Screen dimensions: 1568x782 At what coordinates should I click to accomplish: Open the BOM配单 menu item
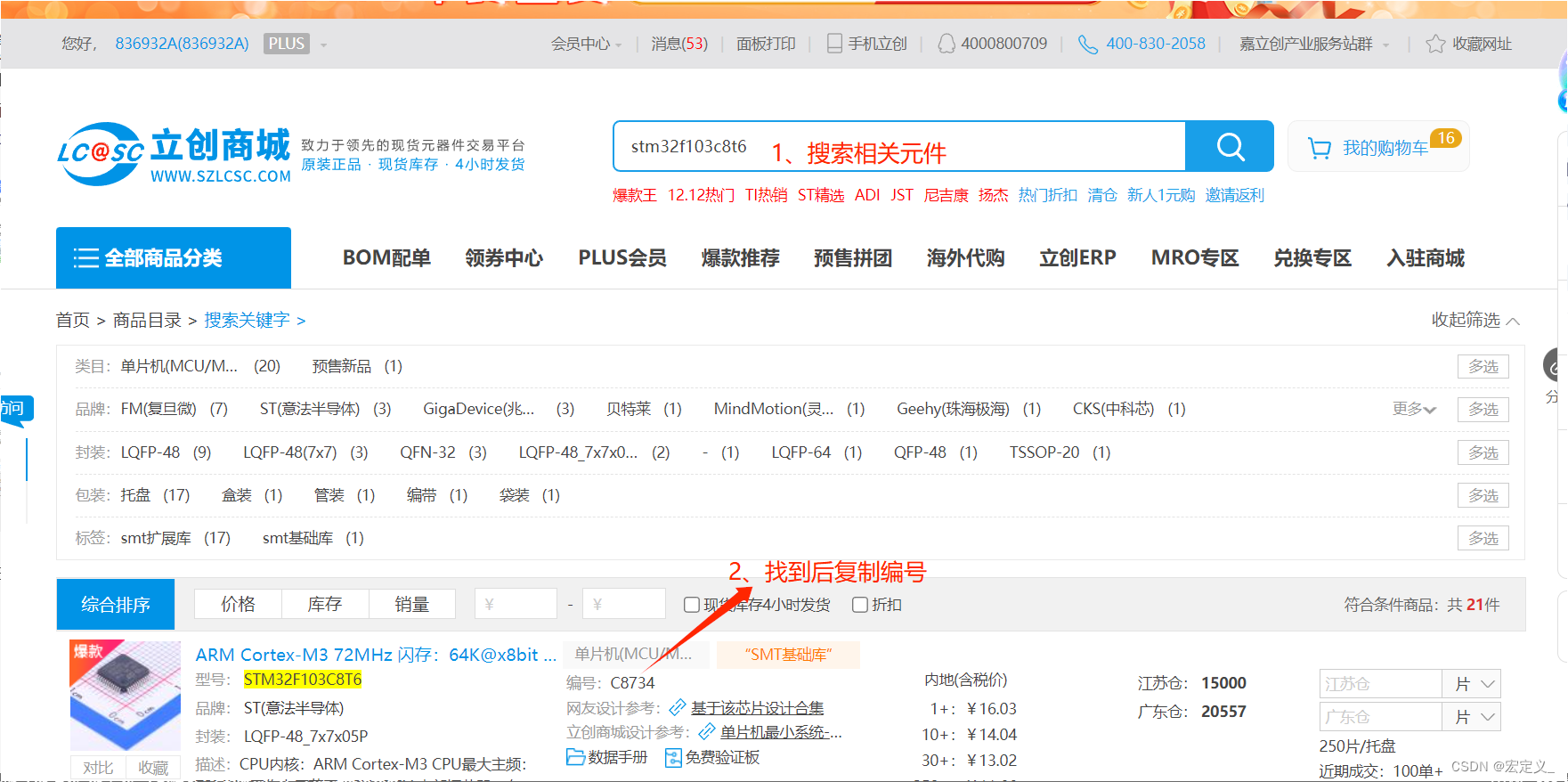click(386, 258)
